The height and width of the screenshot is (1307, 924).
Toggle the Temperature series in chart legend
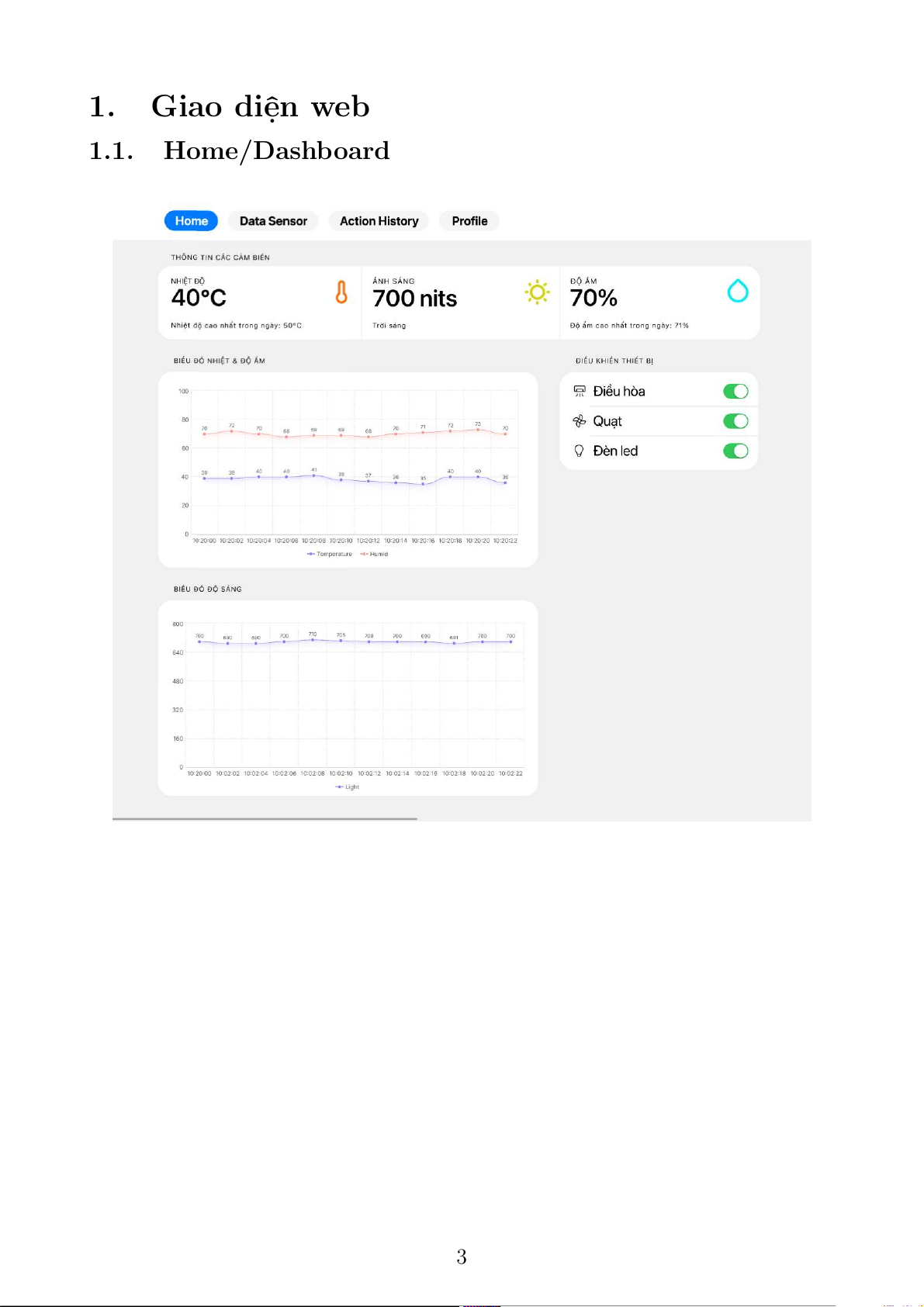(330, 554)
